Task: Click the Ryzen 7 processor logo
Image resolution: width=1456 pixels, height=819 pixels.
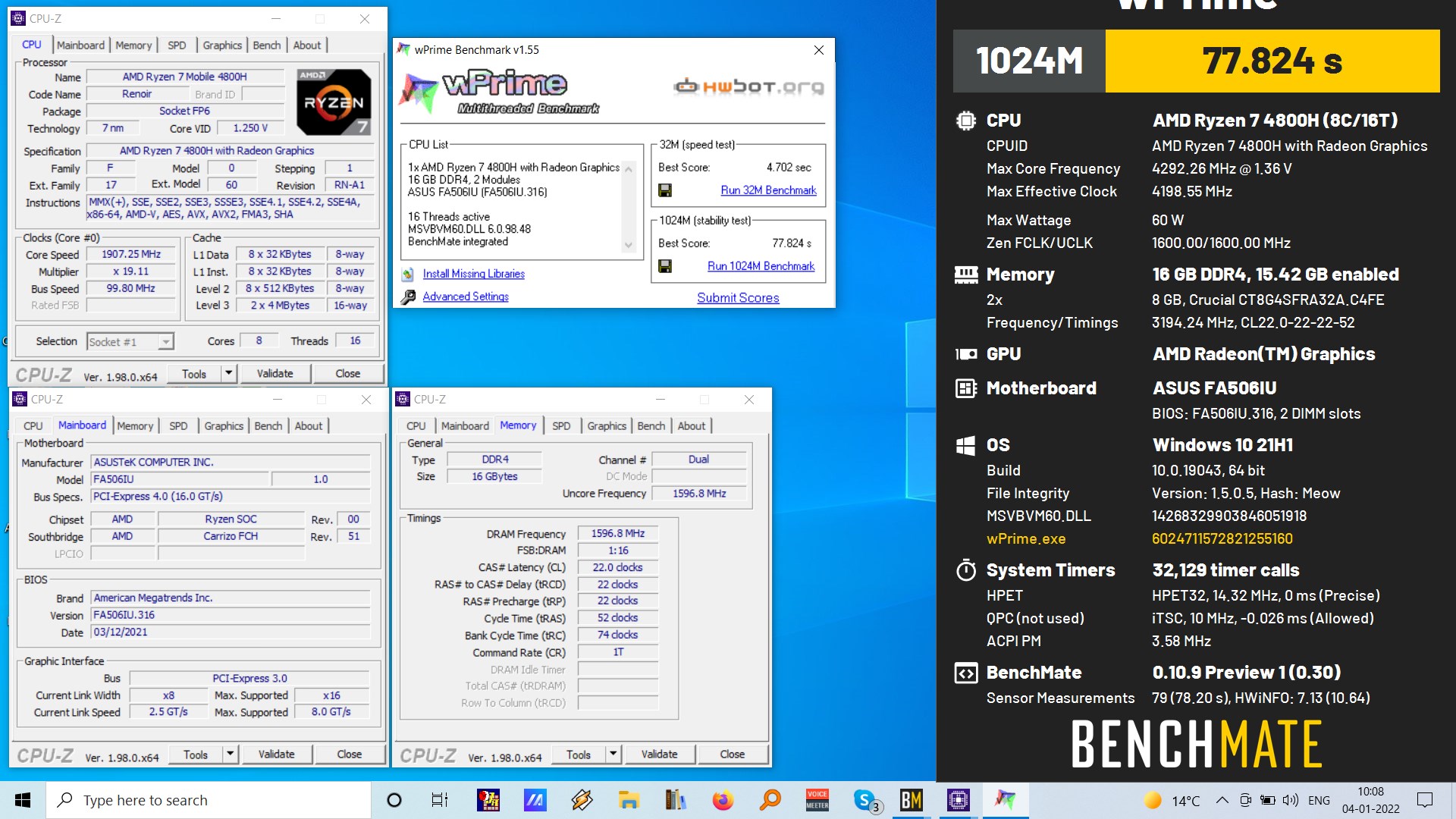Action: click(334, 102)
